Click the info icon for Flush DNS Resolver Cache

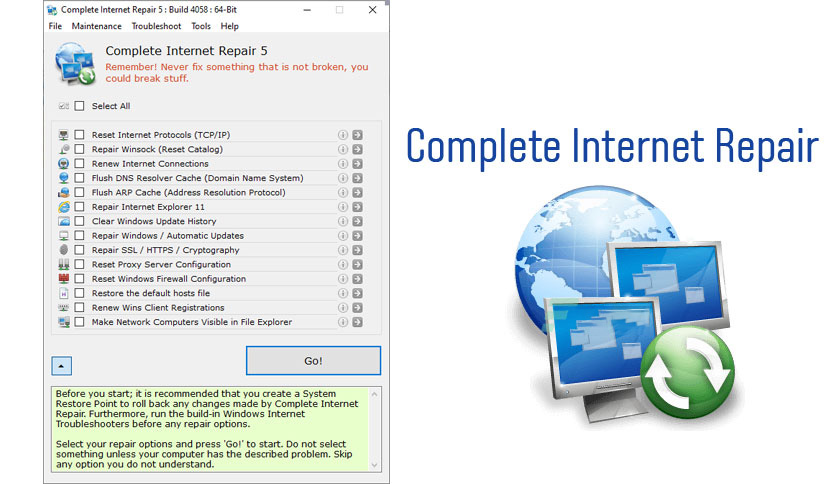[343, 178]
